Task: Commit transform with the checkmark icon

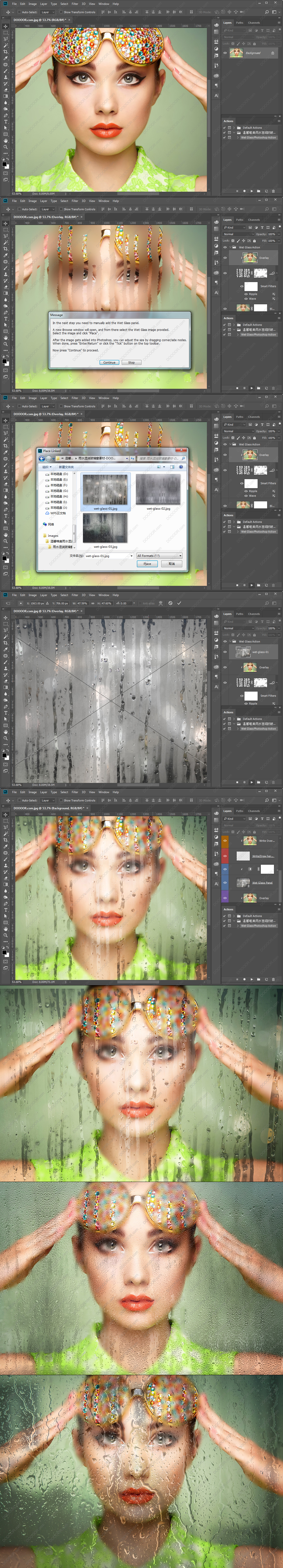Action: click(x=179, y=603)
